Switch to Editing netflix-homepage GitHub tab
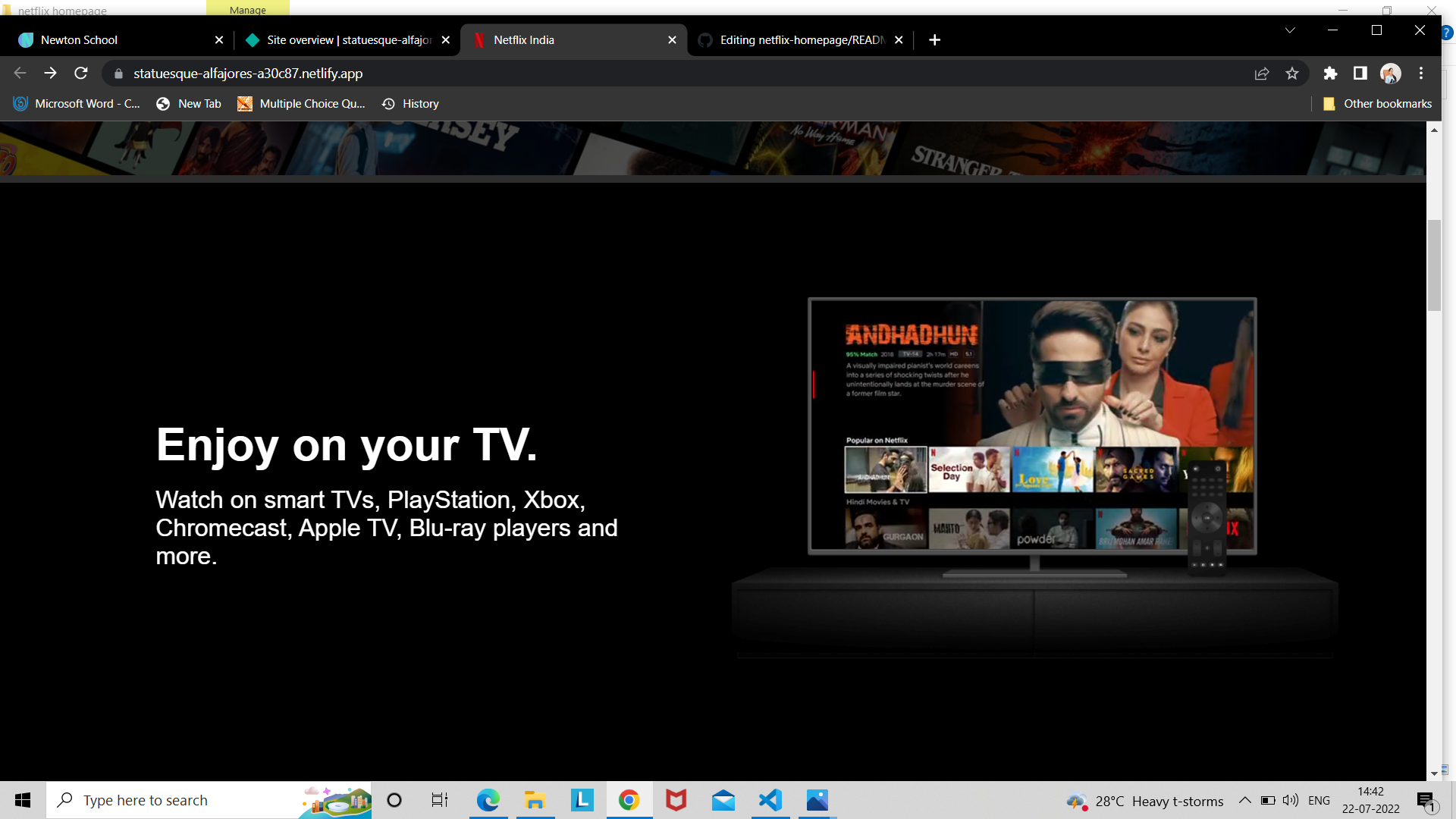This screenshot has width=1456, height=819. click(801, 40)
